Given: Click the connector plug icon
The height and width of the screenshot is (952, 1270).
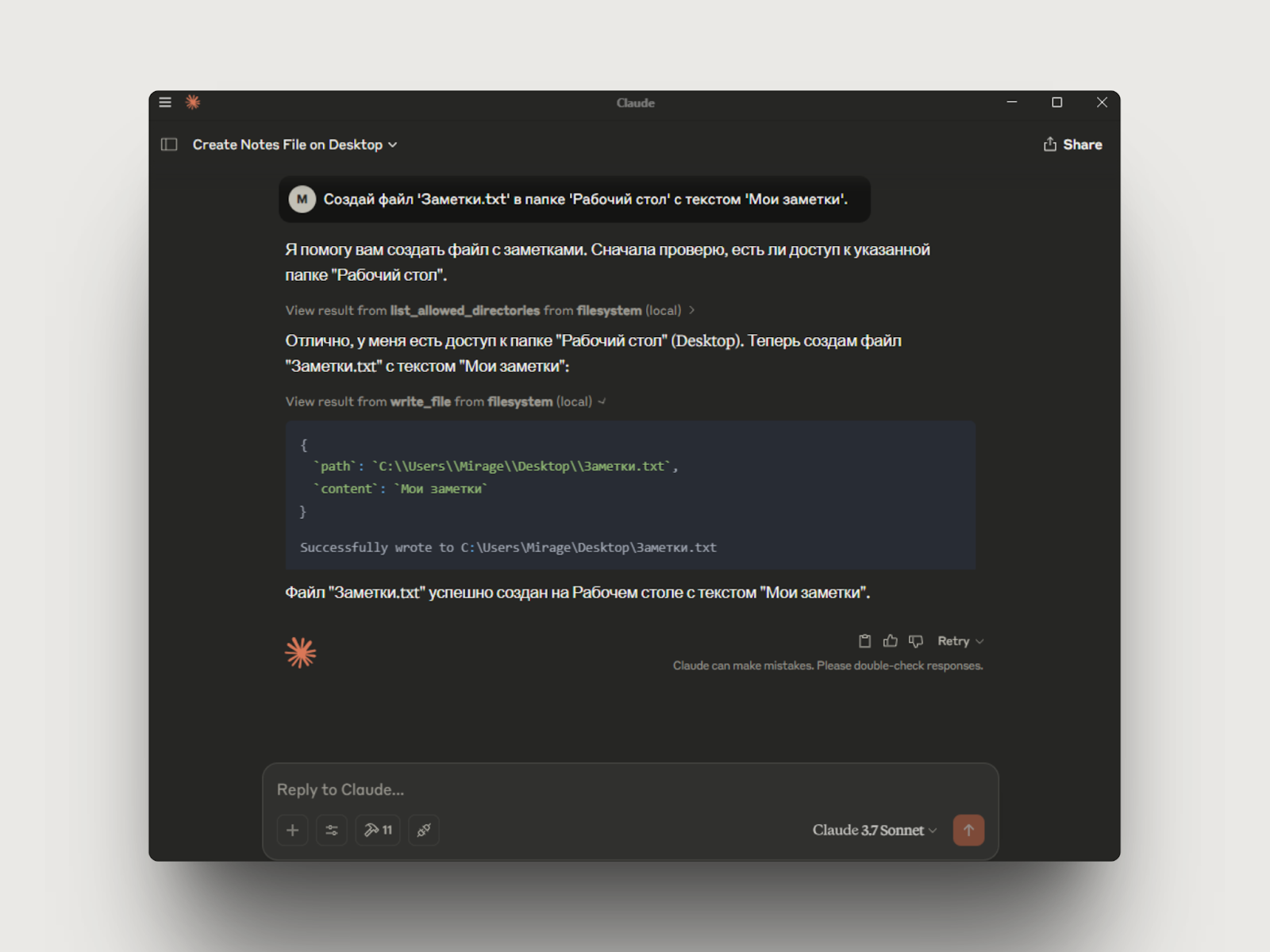Looking at the screenshot, I should pos(424,830).
